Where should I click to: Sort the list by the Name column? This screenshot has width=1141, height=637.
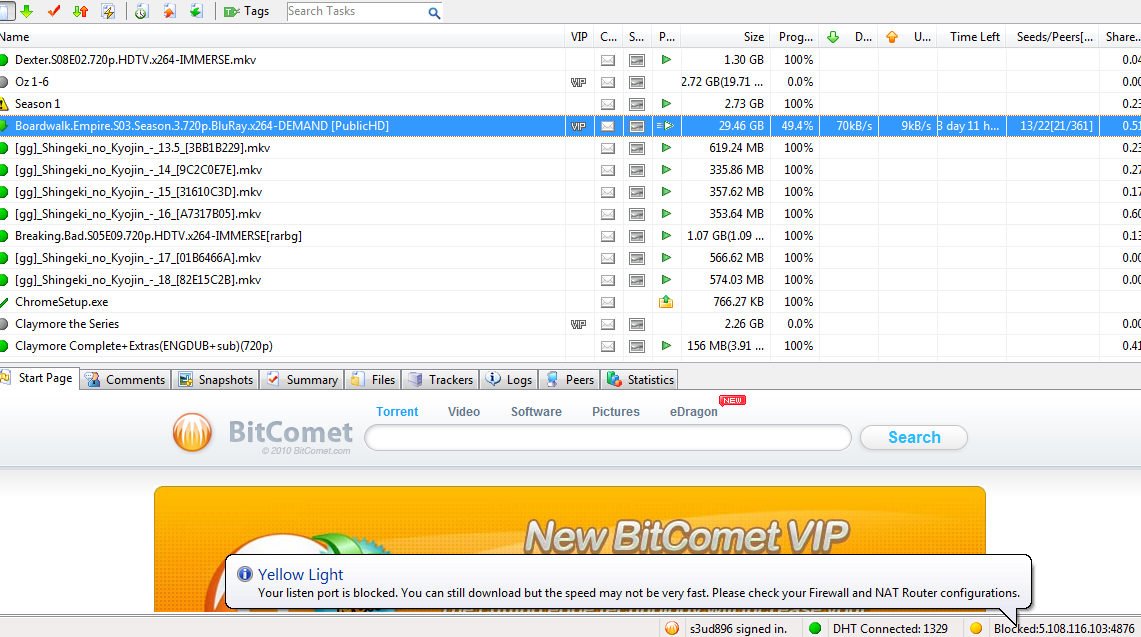pyautogui.click(x=282, y=36)
